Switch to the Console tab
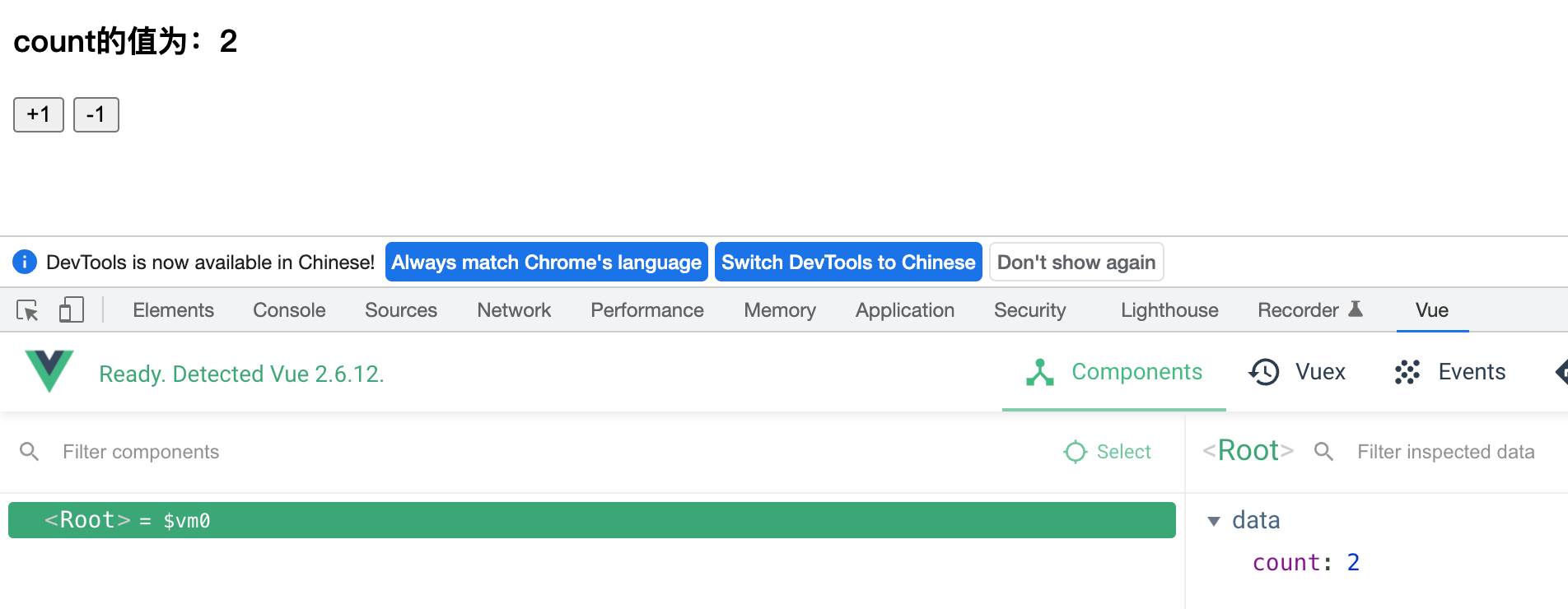 288,310
